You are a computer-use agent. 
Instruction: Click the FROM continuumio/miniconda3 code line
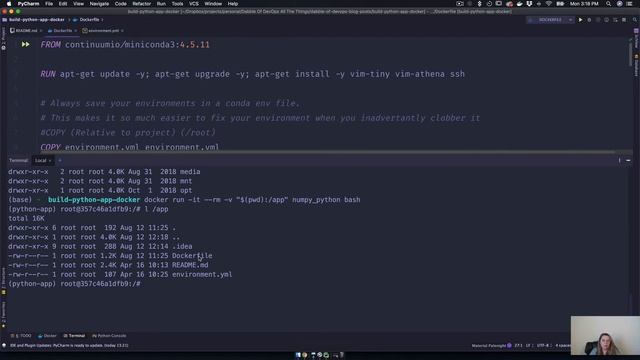[x=125, y=44]
